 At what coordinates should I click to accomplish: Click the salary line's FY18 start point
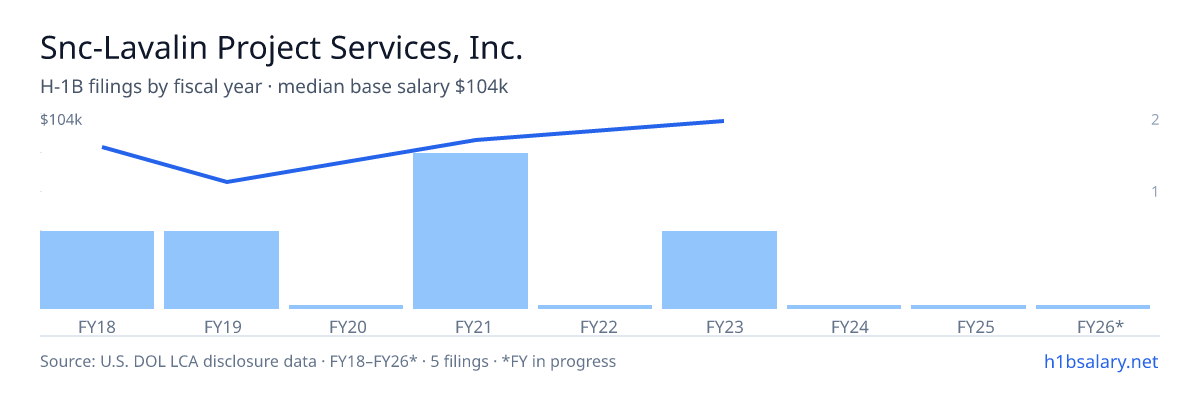104,147
